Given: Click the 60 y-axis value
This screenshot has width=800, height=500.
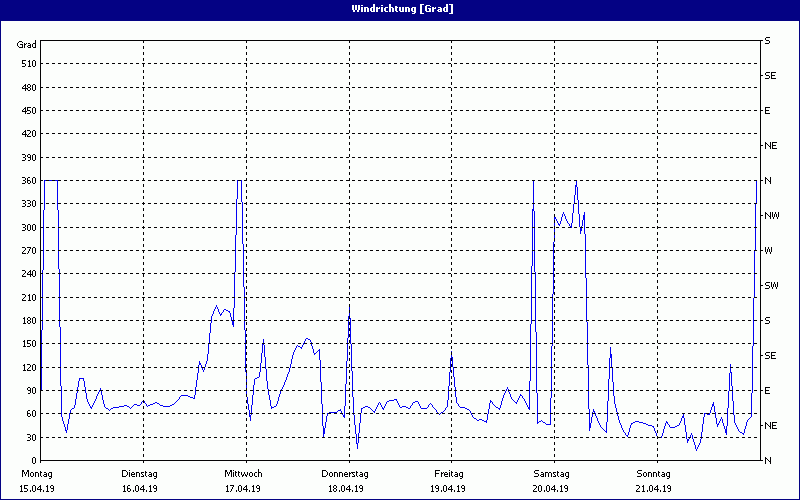Looking at the screenshot, I should click(31, 414).
